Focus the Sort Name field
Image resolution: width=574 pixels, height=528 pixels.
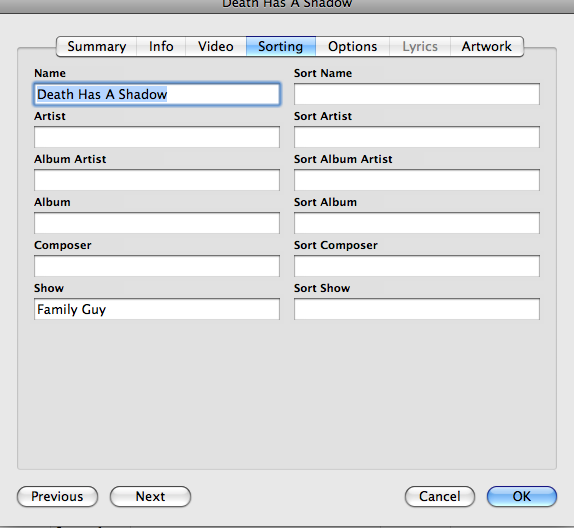coord(417,94)
